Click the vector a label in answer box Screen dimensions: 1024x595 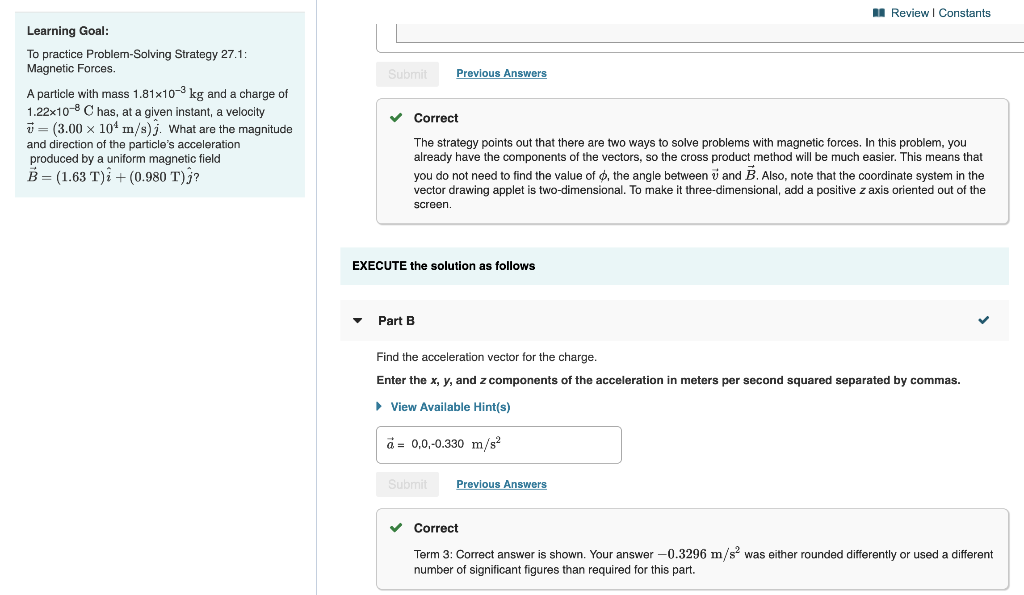[x=388, y=443]
